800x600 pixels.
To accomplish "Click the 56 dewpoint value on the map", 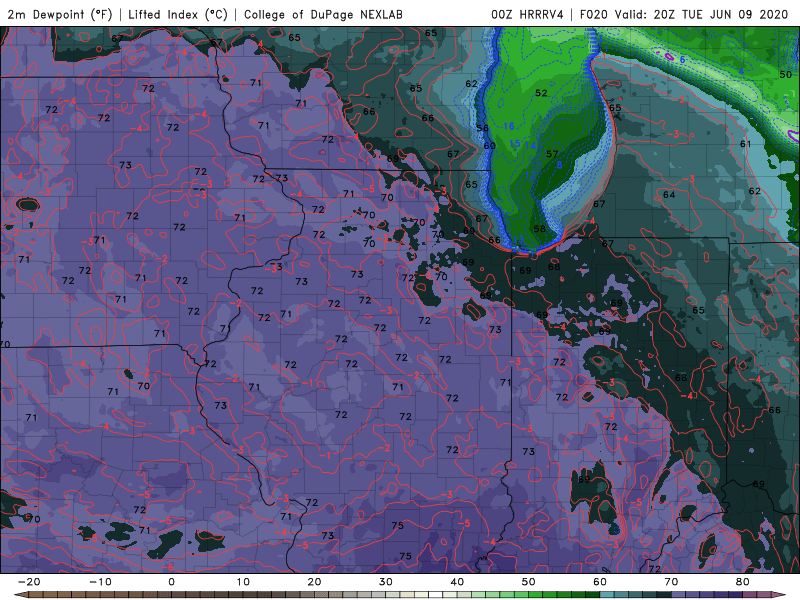I will 482,128.
